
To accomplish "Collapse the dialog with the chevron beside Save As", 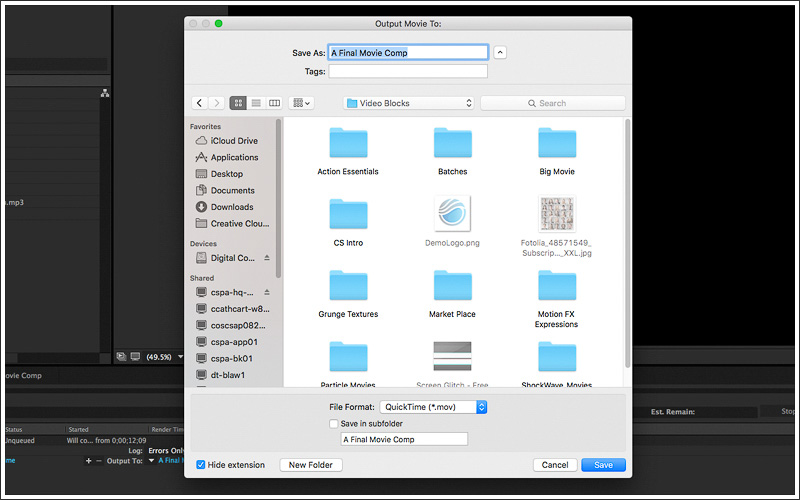I will click(x=500, y=53).
